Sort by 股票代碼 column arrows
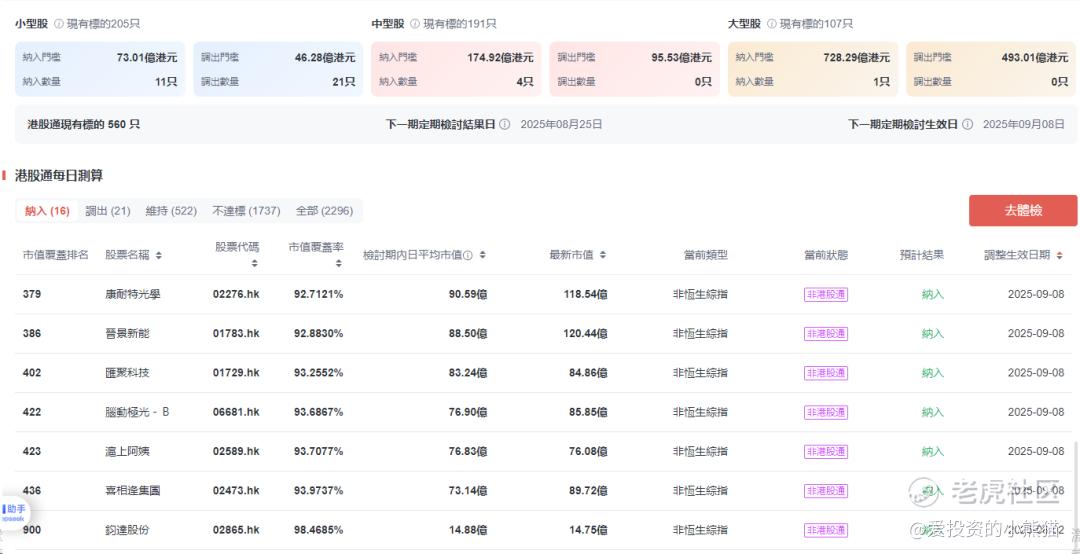1080x554 pixels. 254,264
